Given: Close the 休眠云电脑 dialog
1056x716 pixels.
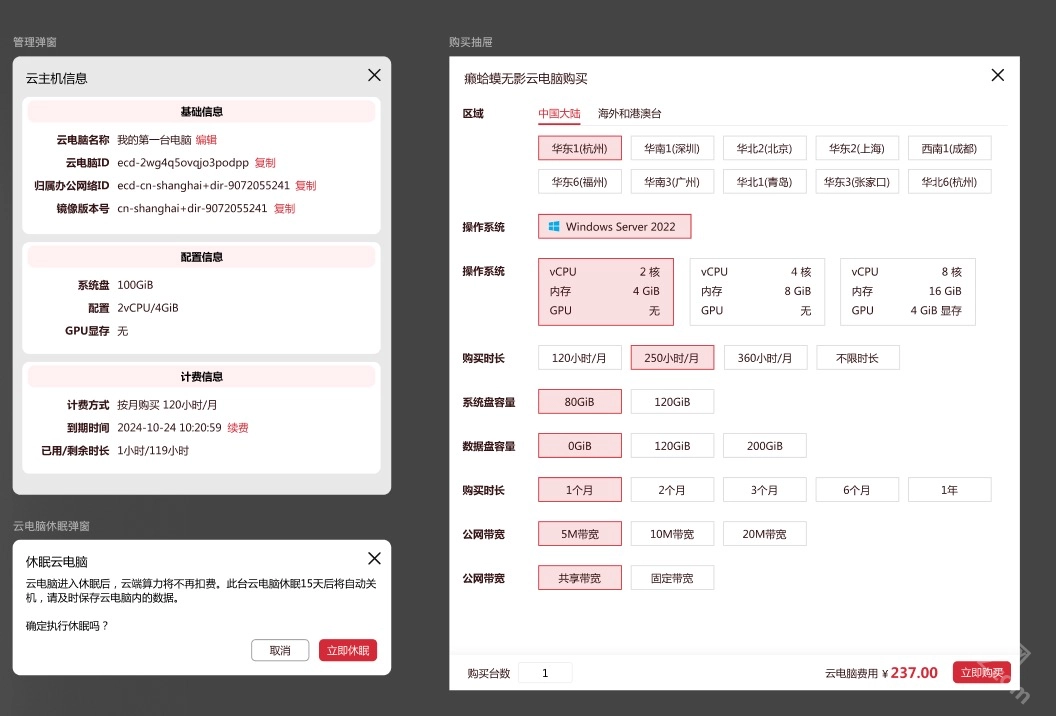Looking at the screenshot, I should pyautogui.click(x=374, y=559).
